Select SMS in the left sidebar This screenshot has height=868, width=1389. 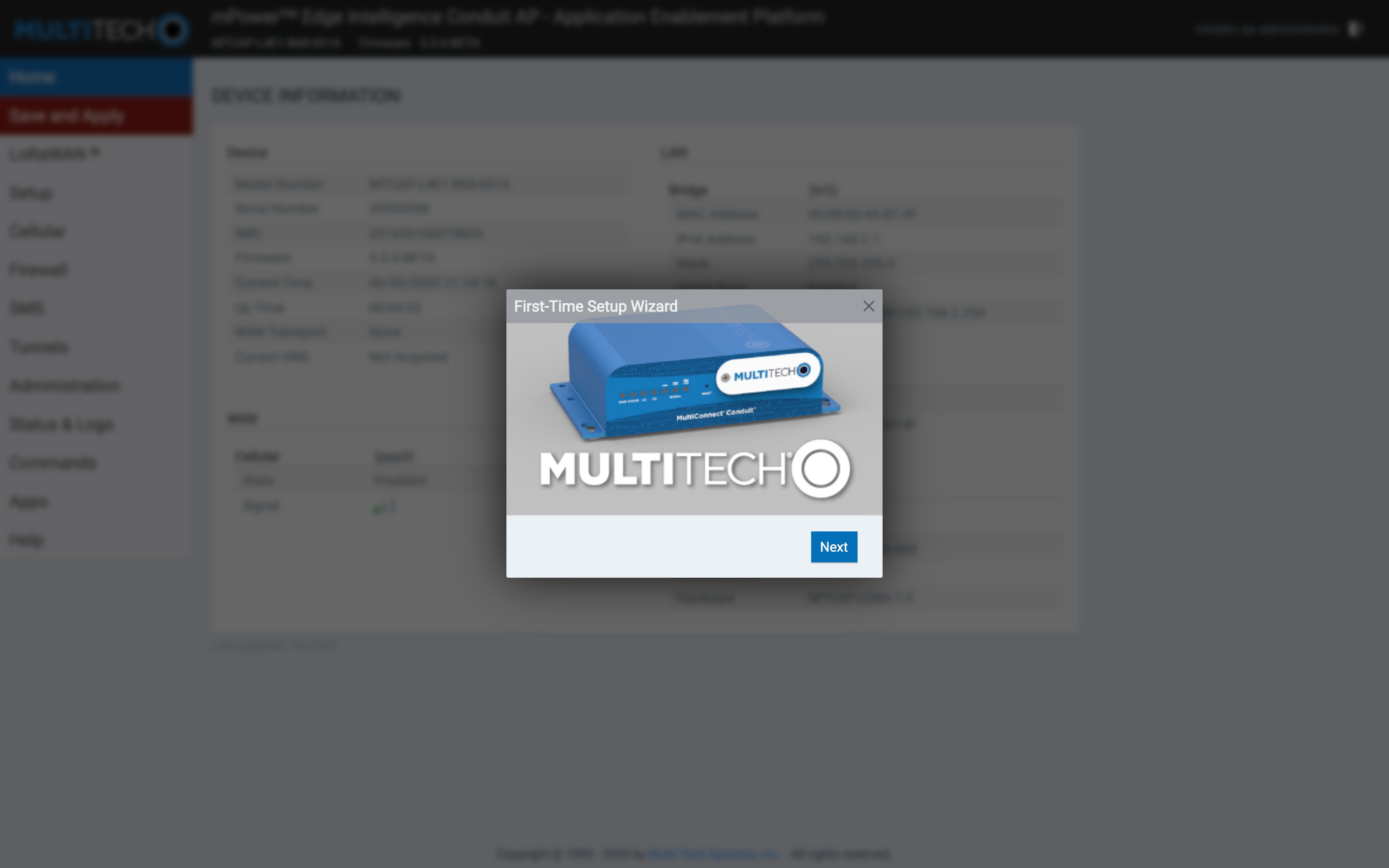(x=27, y=308)
